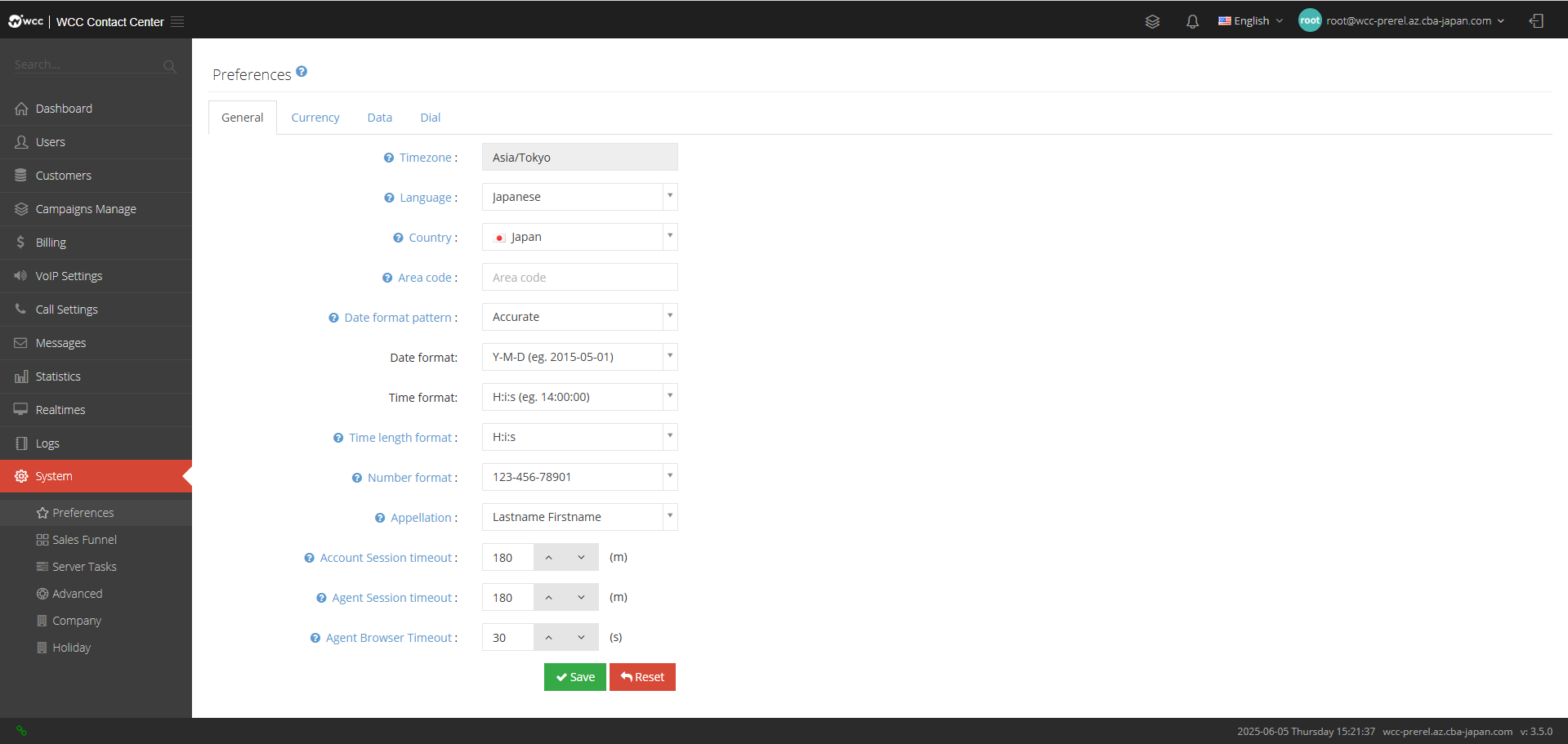Image resolution: width=1568 pixels, height=744 pixels.
Task: Click the Timezone help icon
Action: (389, 158)
